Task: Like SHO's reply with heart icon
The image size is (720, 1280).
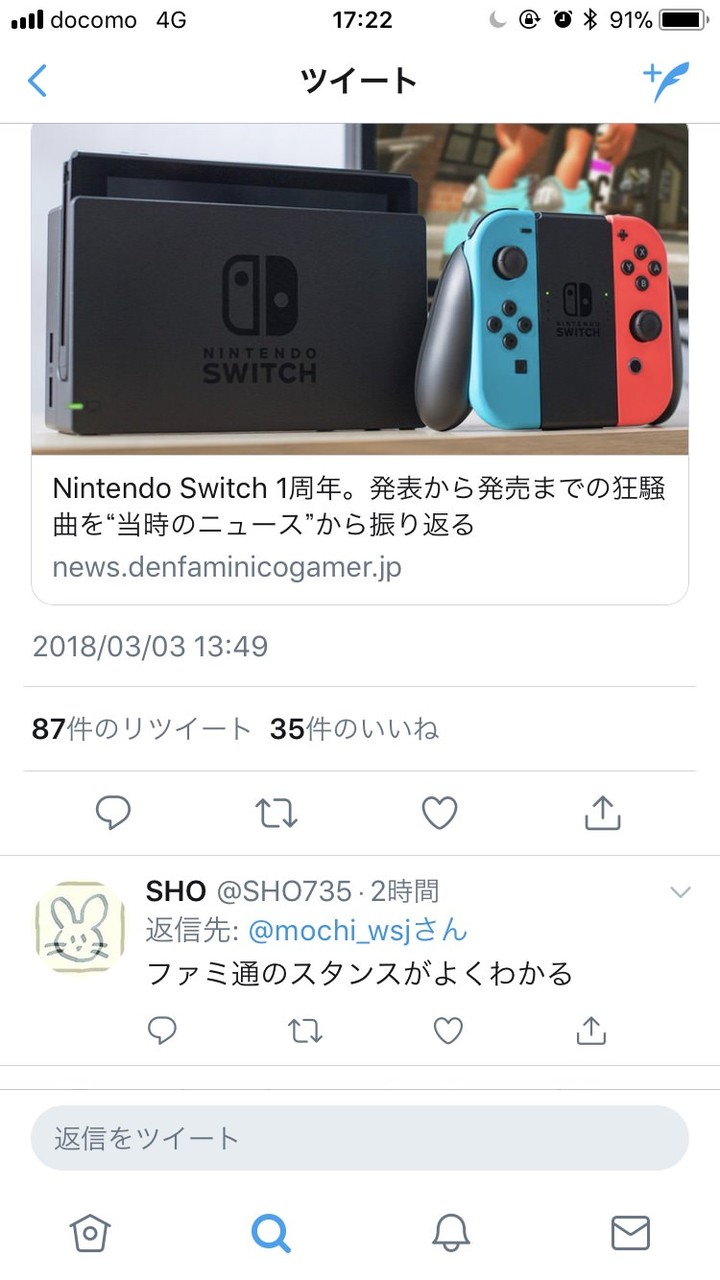Action: 448,1030
